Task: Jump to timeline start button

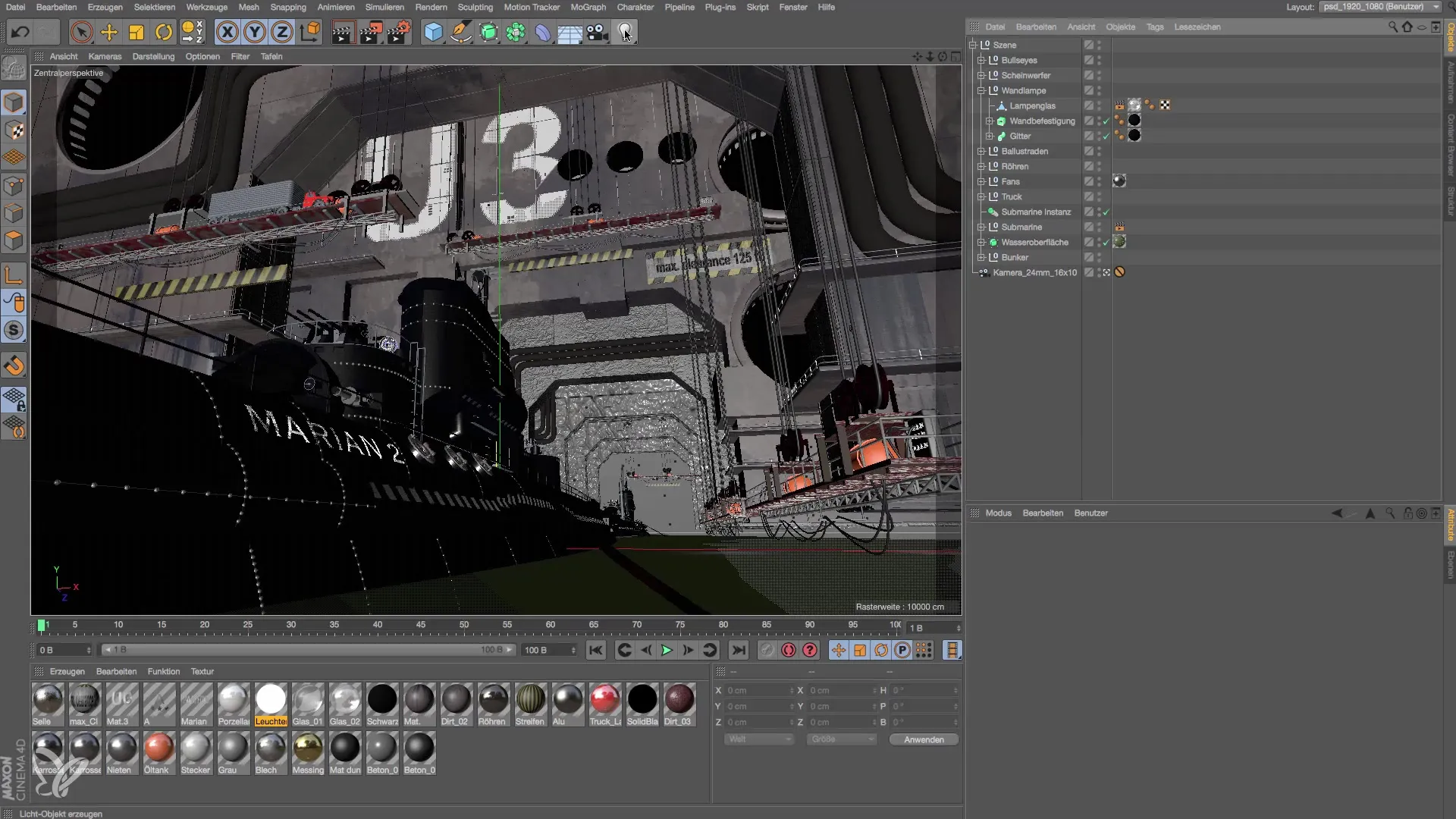Action: click(596, 650)
